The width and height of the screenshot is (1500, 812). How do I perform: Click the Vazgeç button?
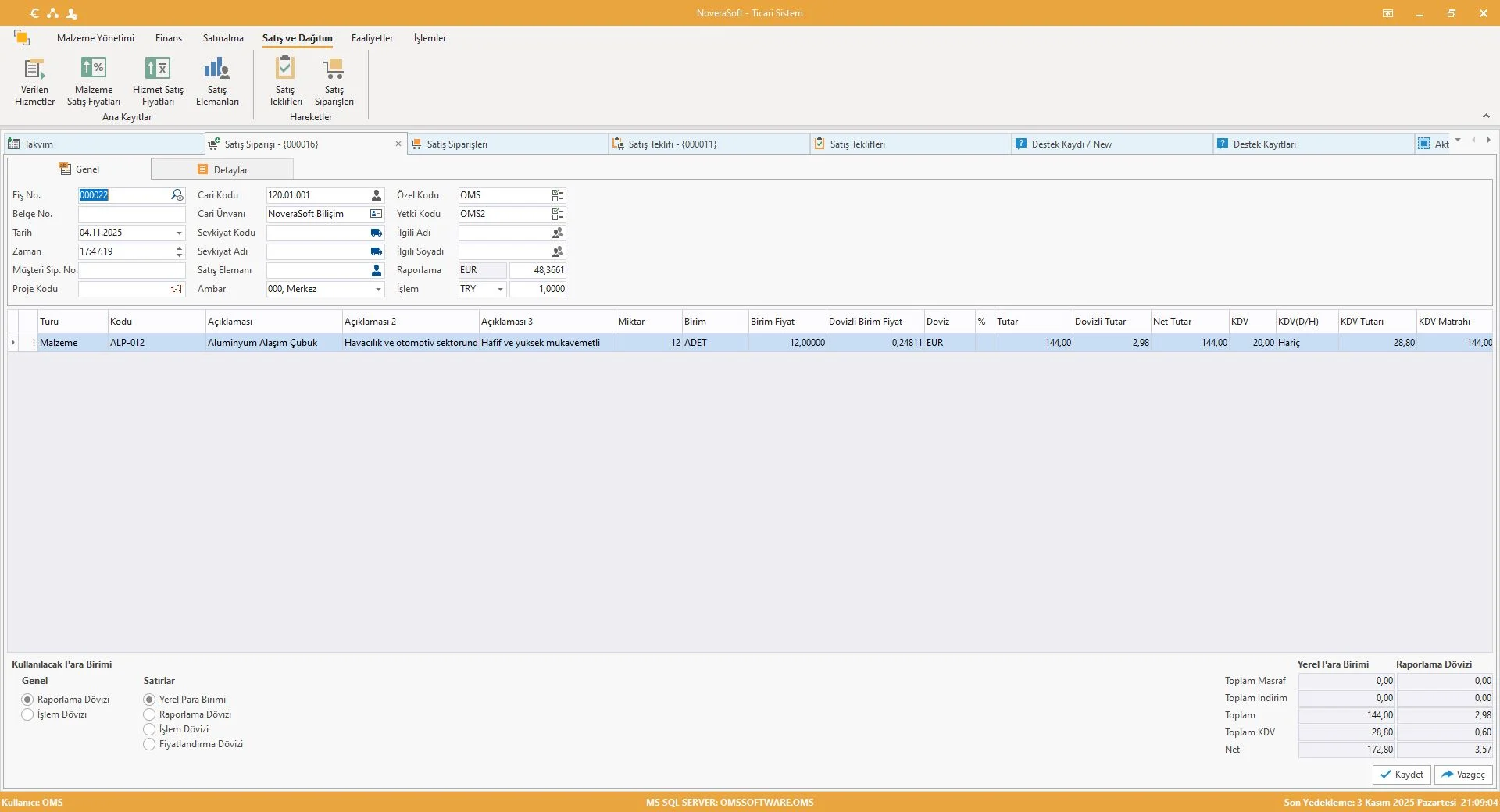coord(1463,775)
